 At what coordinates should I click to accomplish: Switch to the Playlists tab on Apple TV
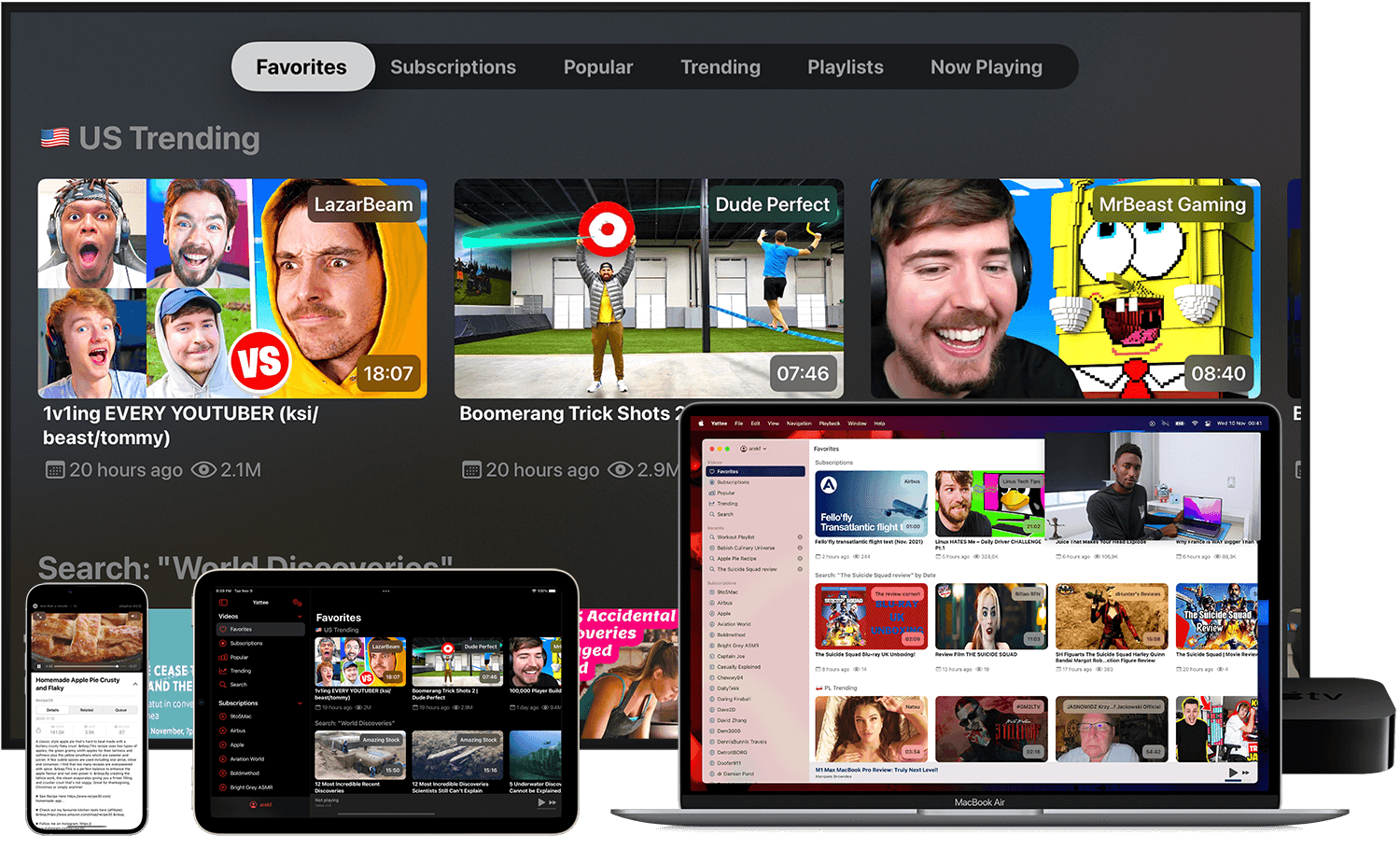845,66
